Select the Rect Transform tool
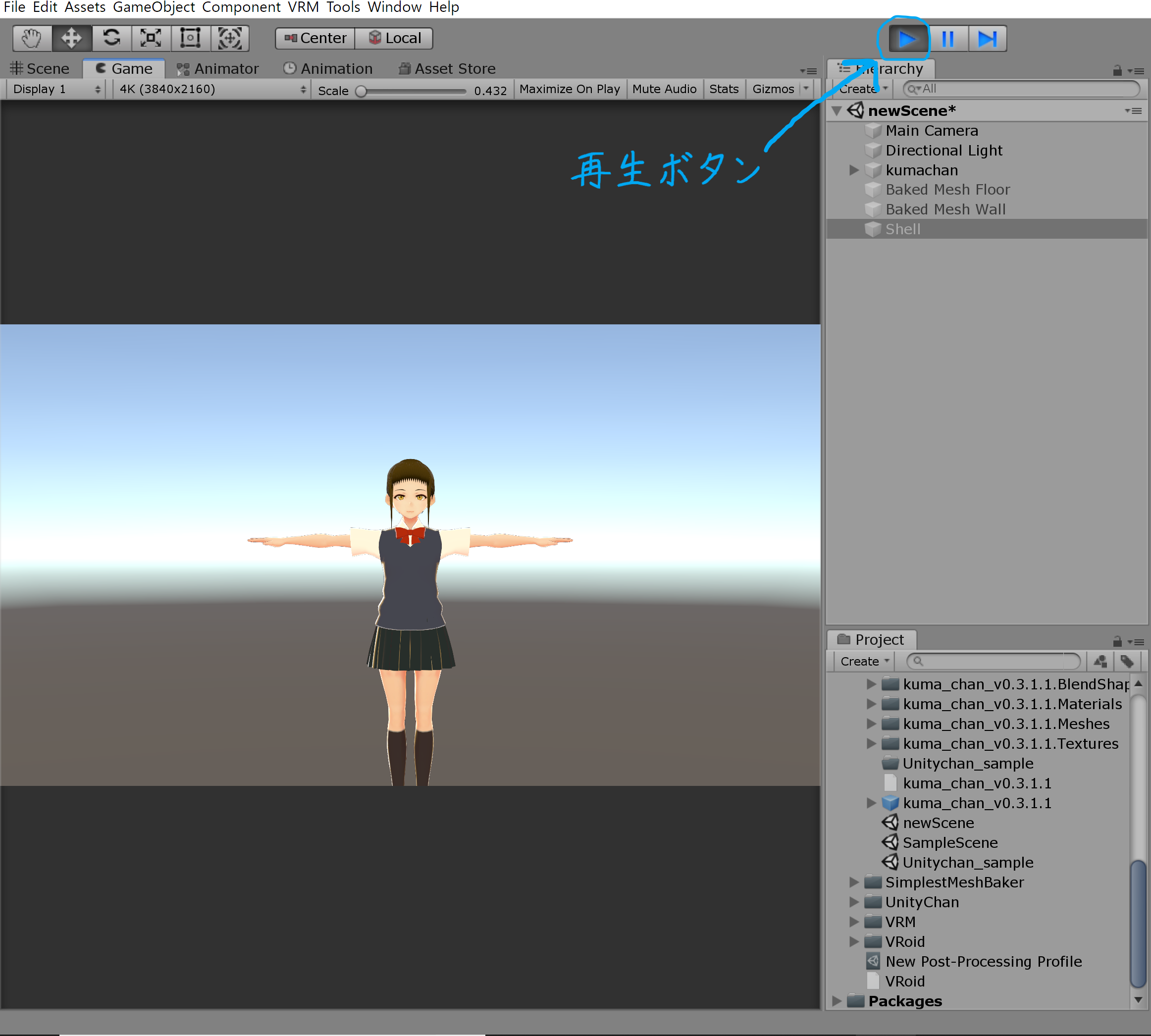 tap(190, 38)
